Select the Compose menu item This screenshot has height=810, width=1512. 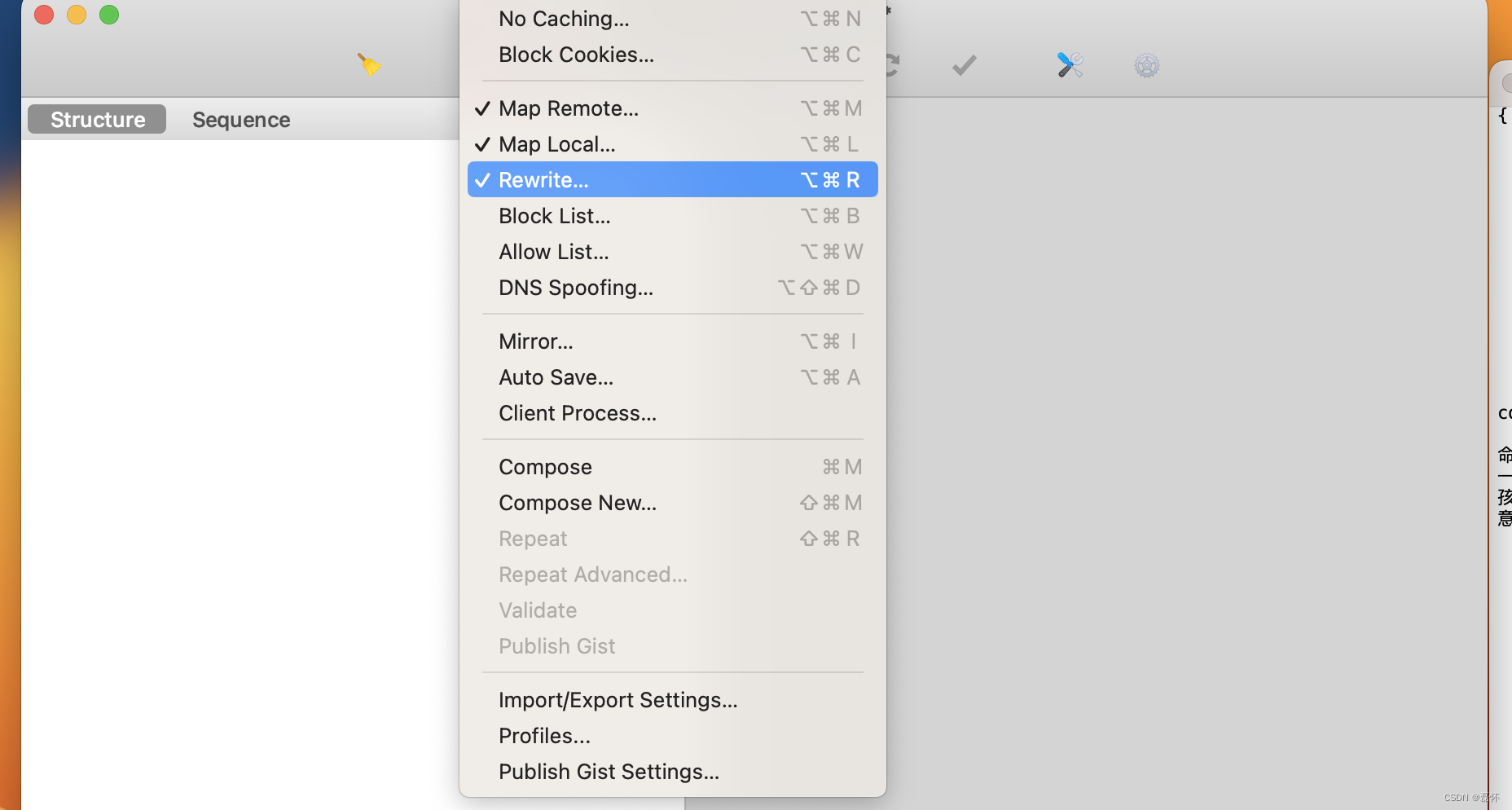click(x=672, y=467)
